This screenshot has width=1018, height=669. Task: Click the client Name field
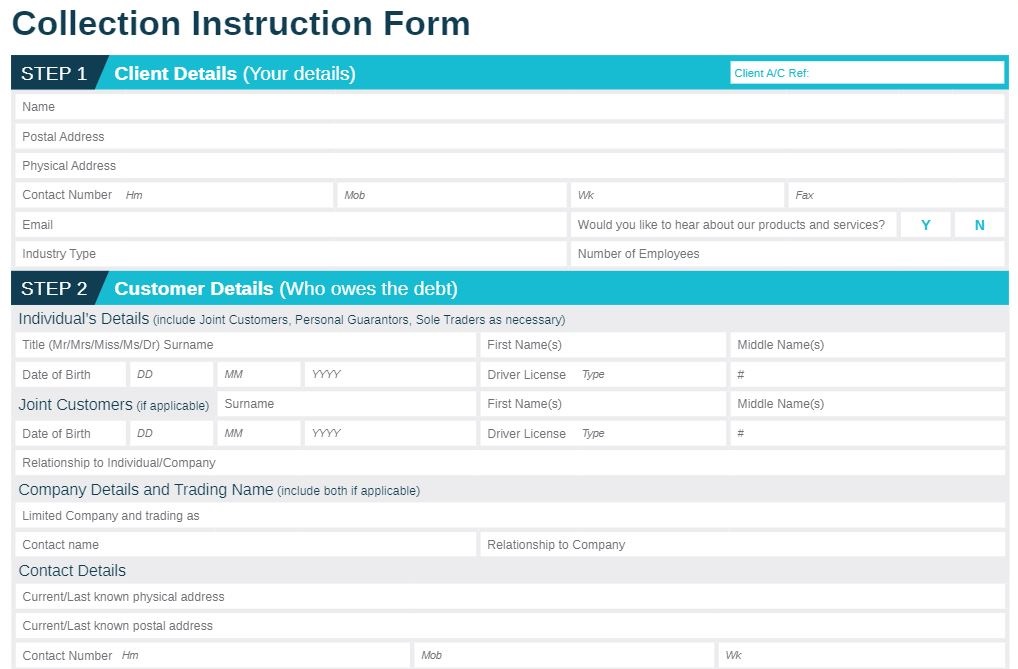pyautogui.click(x=510, y=107)
